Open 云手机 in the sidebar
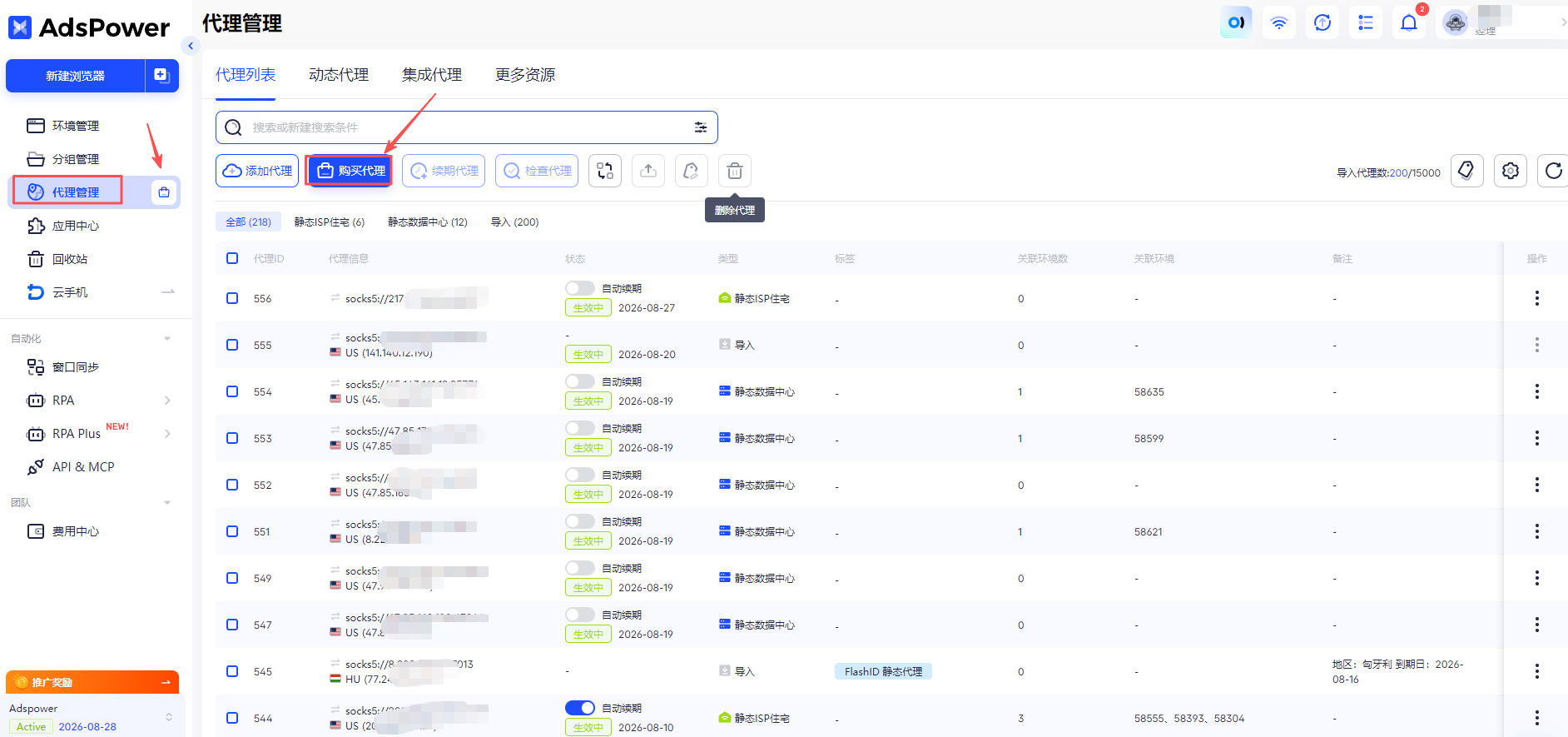Image resolution: width=1568 pixels, height=737 pixels. 70,292
